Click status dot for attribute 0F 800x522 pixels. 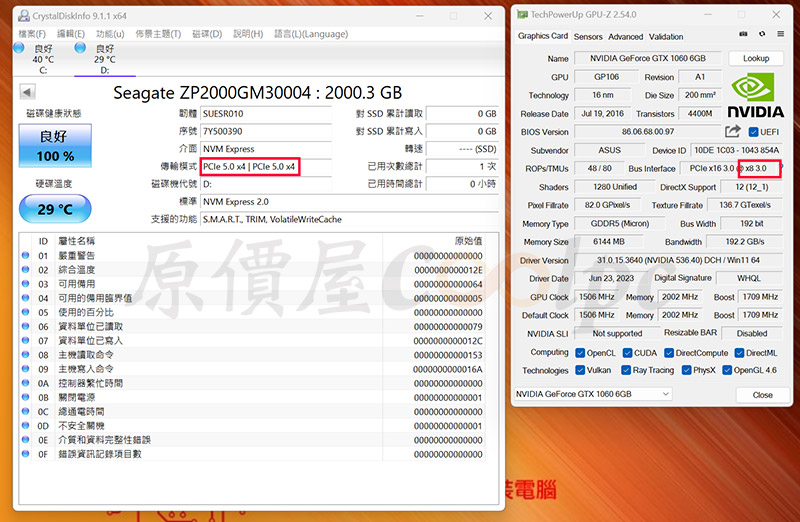point(26,454)
